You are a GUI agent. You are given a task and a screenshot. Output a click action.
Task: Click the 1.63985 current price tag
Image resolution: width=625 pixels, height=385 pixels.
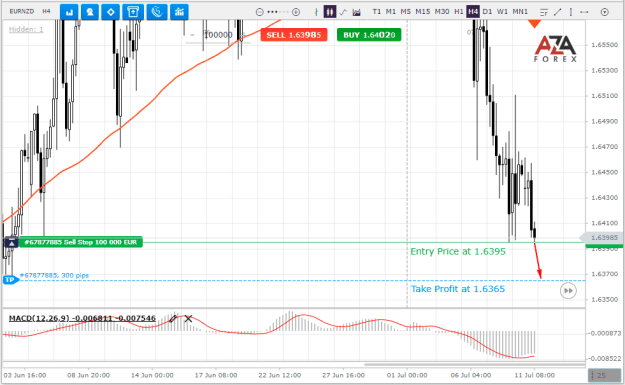[601, 238]
